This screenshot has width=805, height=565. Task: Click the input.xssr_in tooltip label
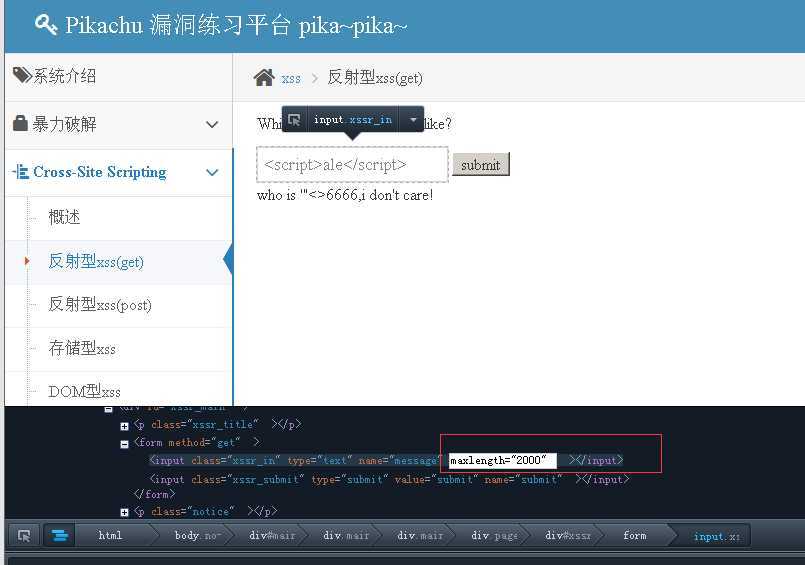pyautogui.click(x=353, y=120)
